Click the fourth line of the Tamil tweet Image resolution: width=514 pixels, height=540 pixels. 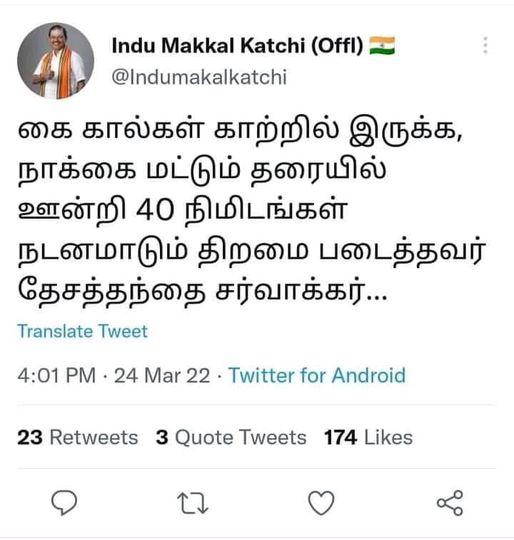point(252,251)
